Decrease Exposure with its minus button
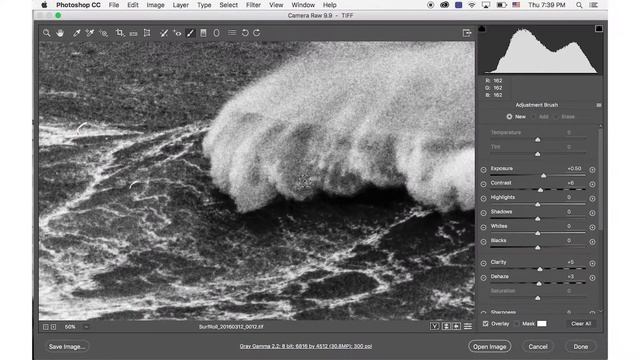The height and width of the screenshot is (360, 640). [483, 169]
